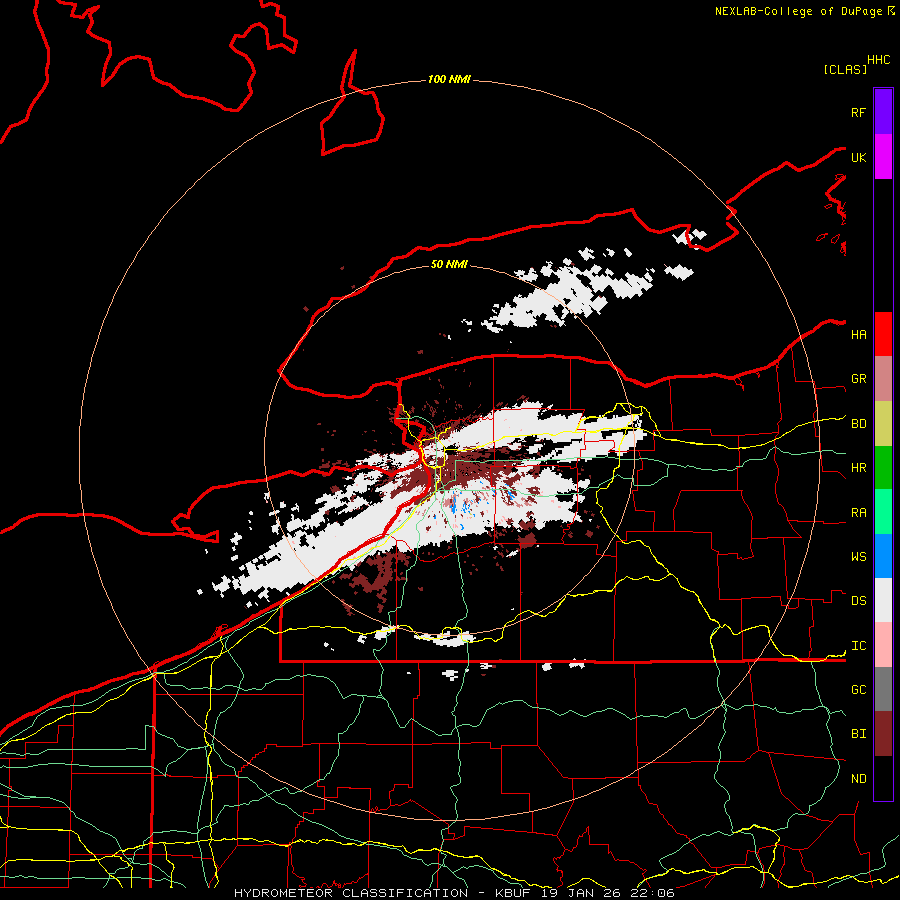900x900 pixels.
Task: Click the KBUF station identifier
Action: pyautogui.click(x=513, y=893)
